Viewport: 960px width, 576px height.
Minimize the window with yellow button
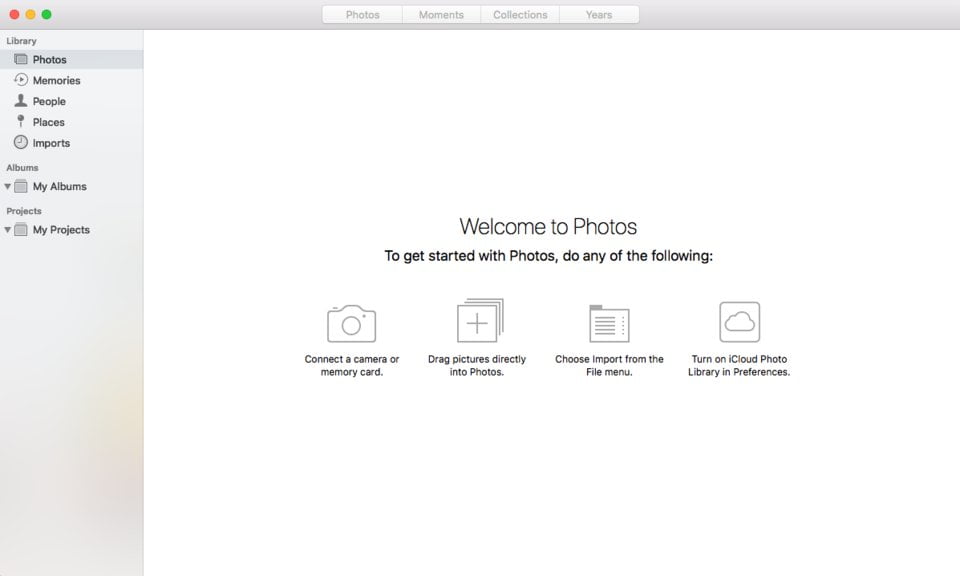click(30, 14)
